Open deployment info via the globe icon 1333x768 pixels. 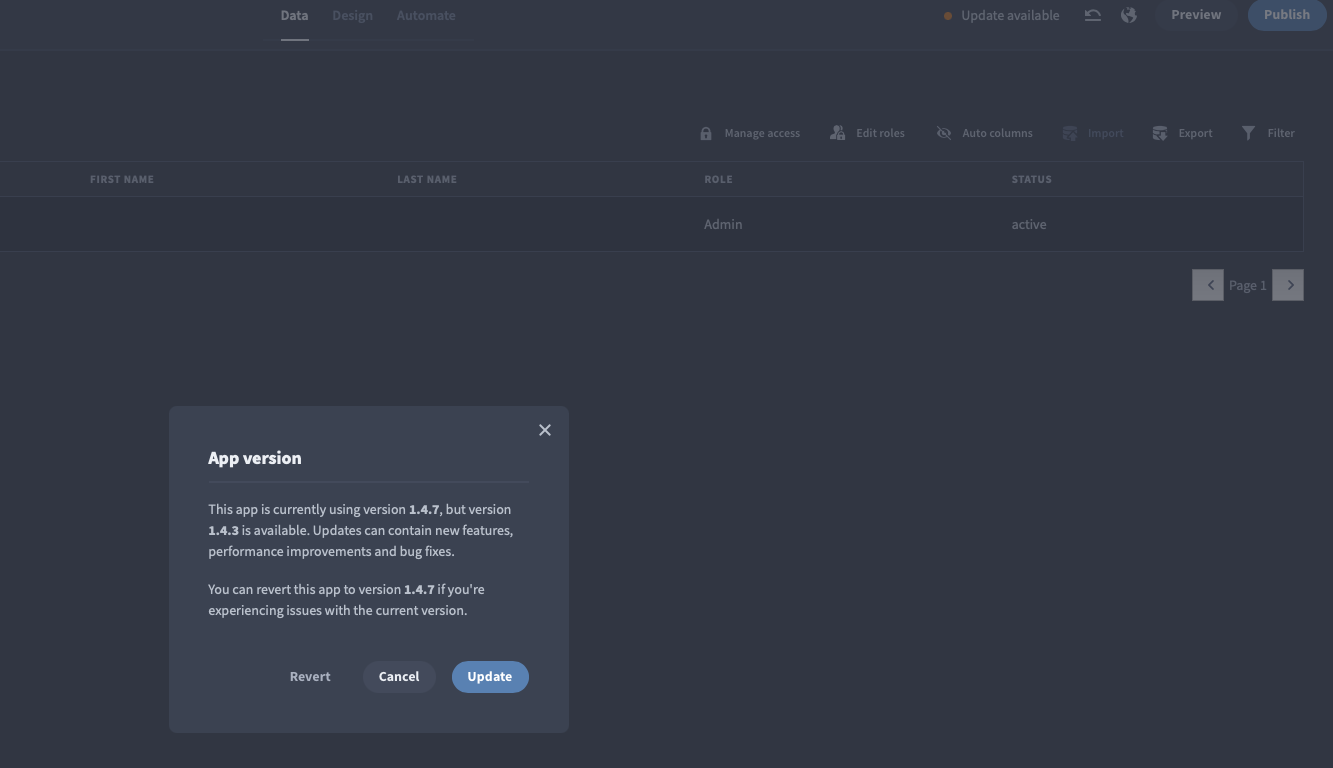[1129, 15]
